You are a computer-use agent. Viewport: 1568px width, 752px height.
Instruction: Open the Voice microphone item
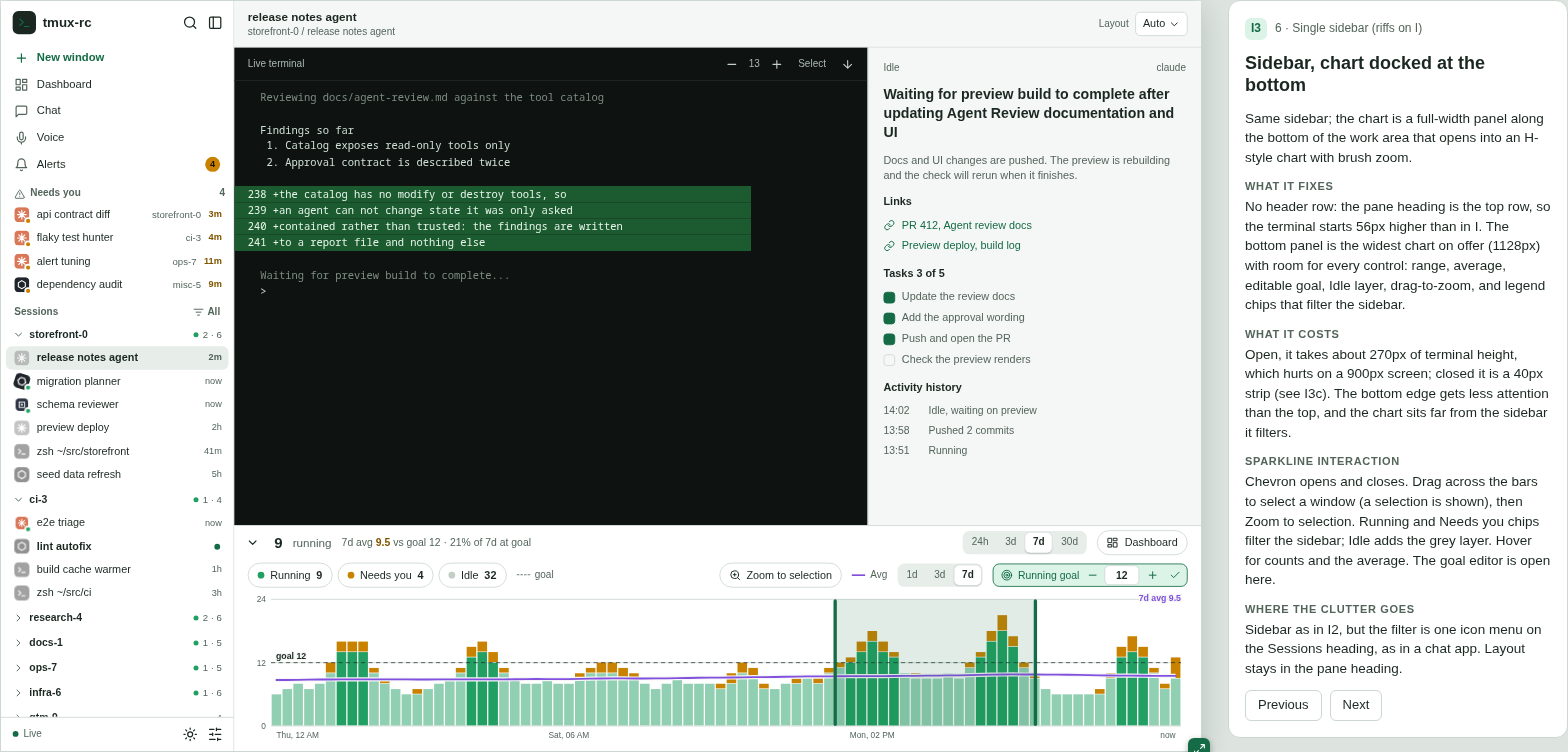pos(117,137)
